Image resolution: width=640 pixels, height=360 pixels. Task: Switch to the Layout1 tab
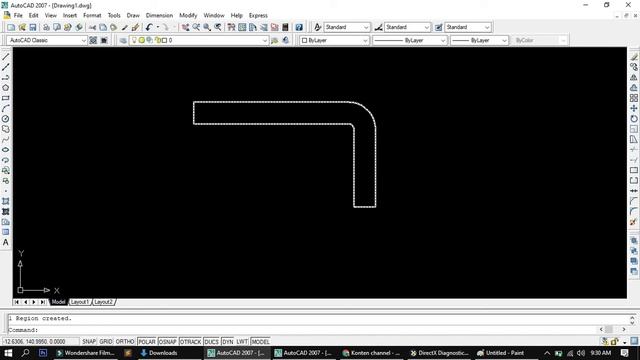point(79,302)
